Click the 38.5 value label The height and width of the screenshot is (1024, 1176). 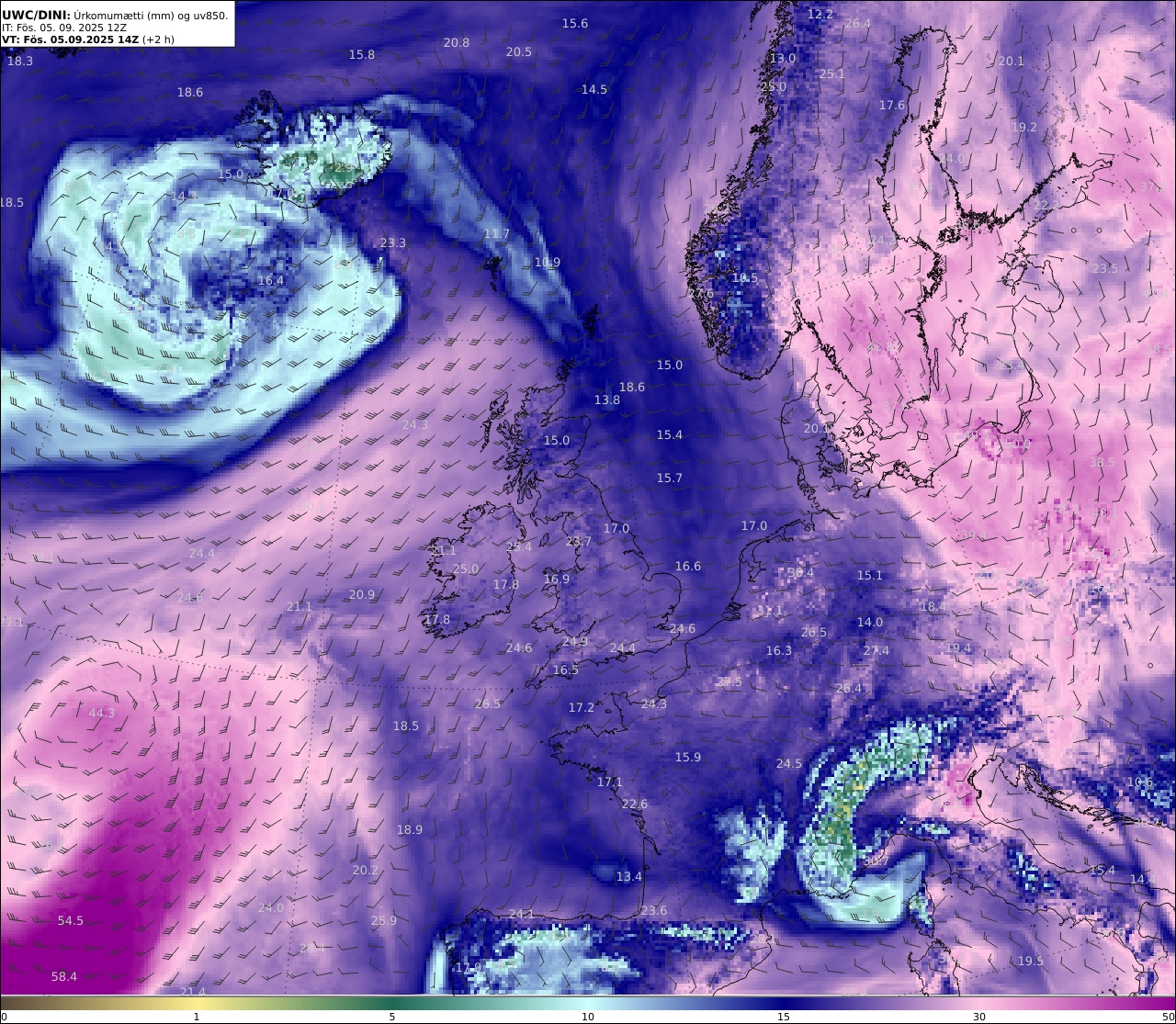click(x=1102, y=462)
